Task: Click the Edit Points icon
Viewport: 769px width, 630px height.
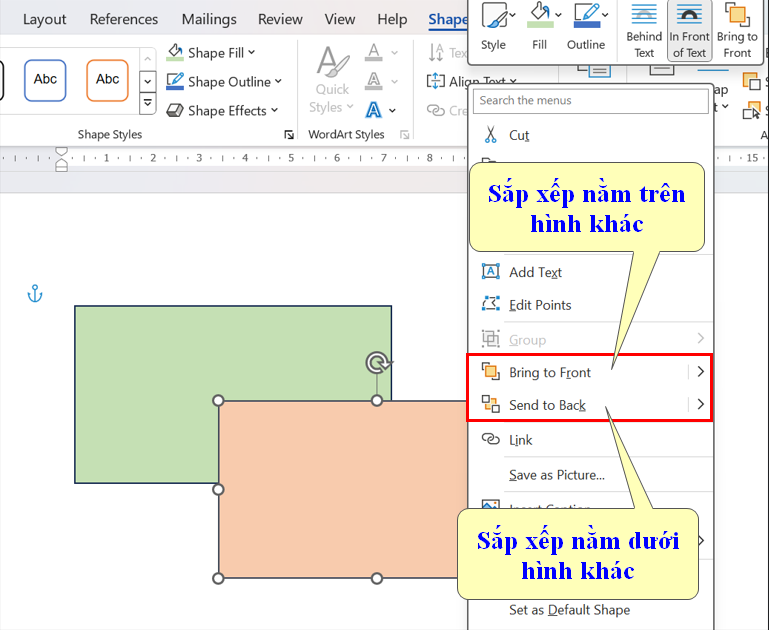Action: (491, 305)
